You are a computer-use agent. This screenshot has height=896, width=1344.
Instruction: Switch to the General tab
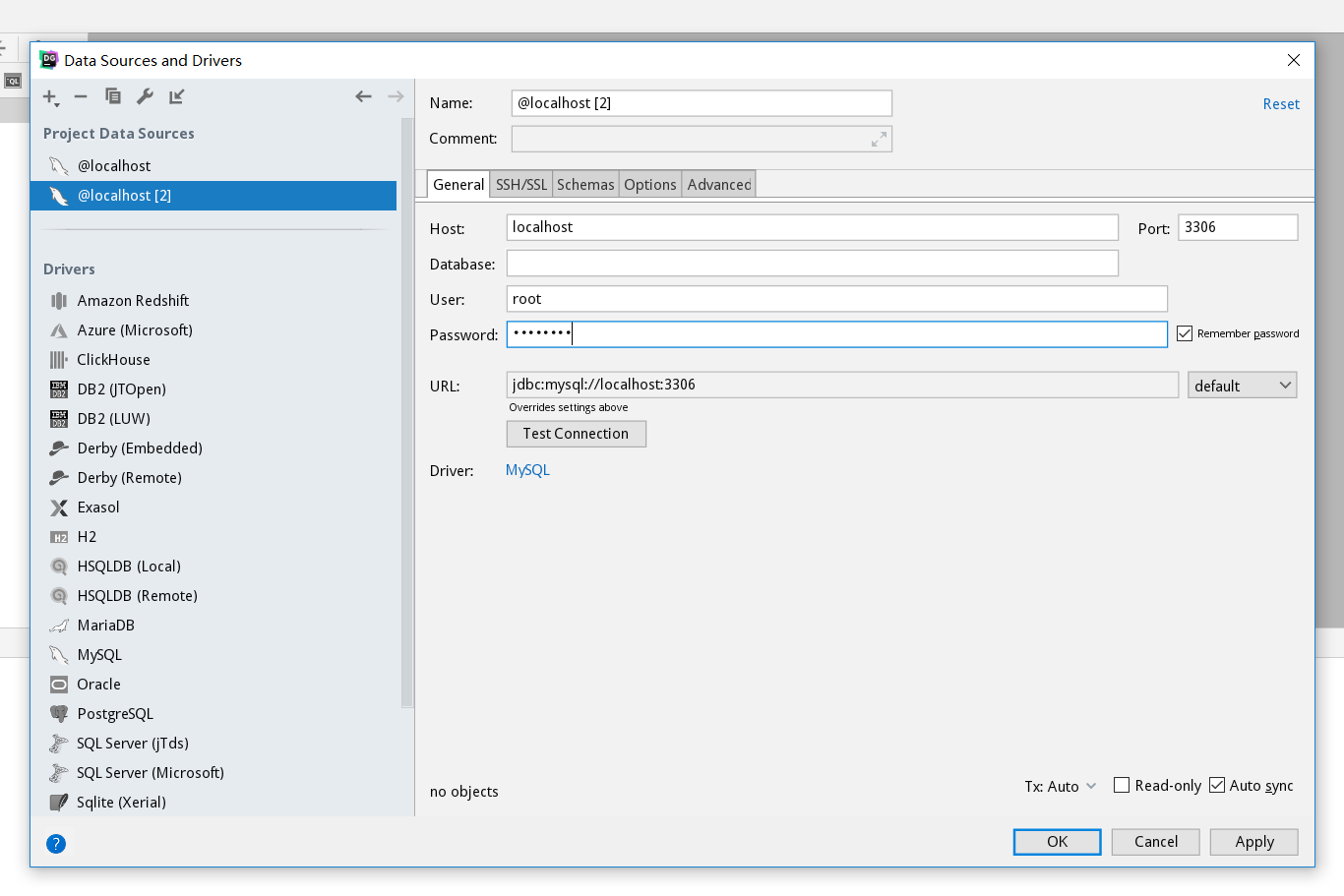tap(458, 185)
